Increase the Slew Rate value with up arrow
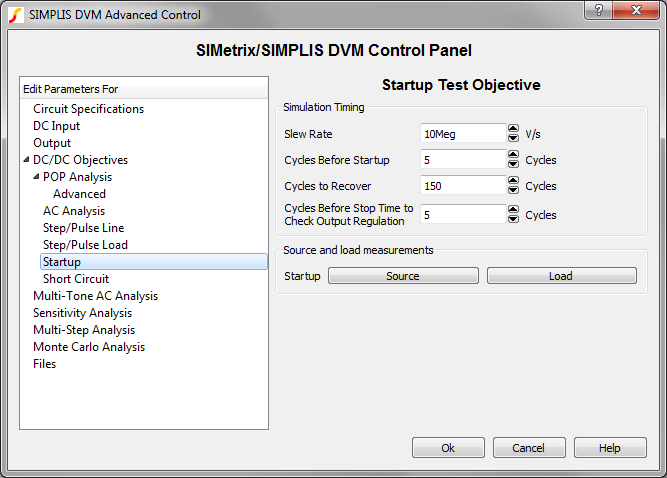 click(x=513, y=129)
